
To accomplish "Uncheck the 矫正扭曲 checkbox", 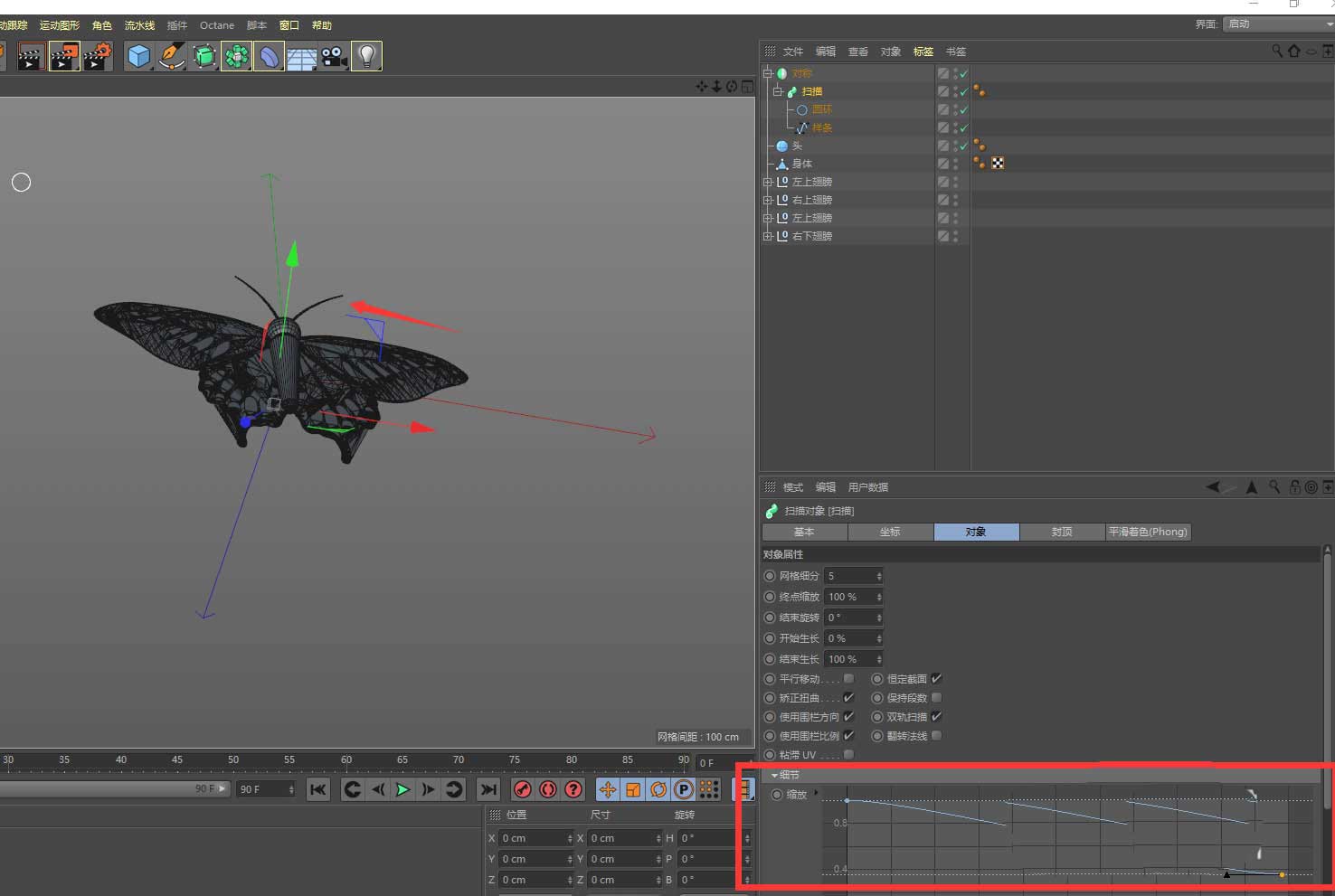I will coord(848,698).
